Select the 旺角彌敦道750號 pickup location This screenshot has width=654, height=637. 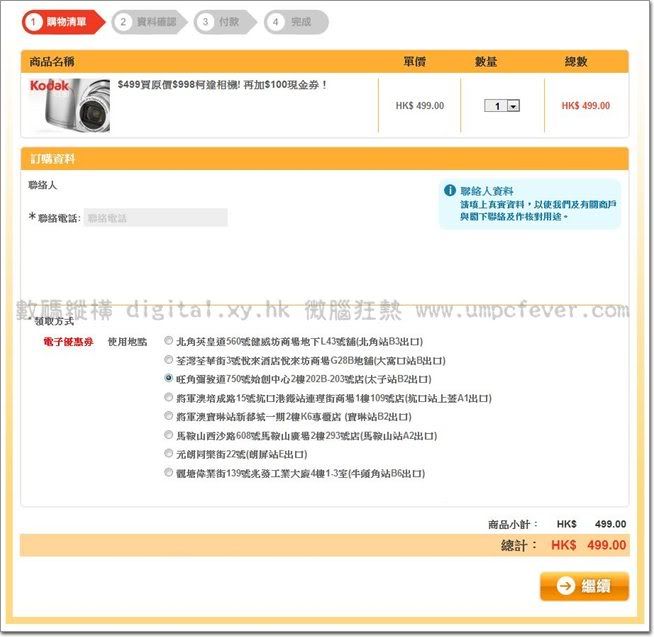pyautogui.click(x=168, y=378)
